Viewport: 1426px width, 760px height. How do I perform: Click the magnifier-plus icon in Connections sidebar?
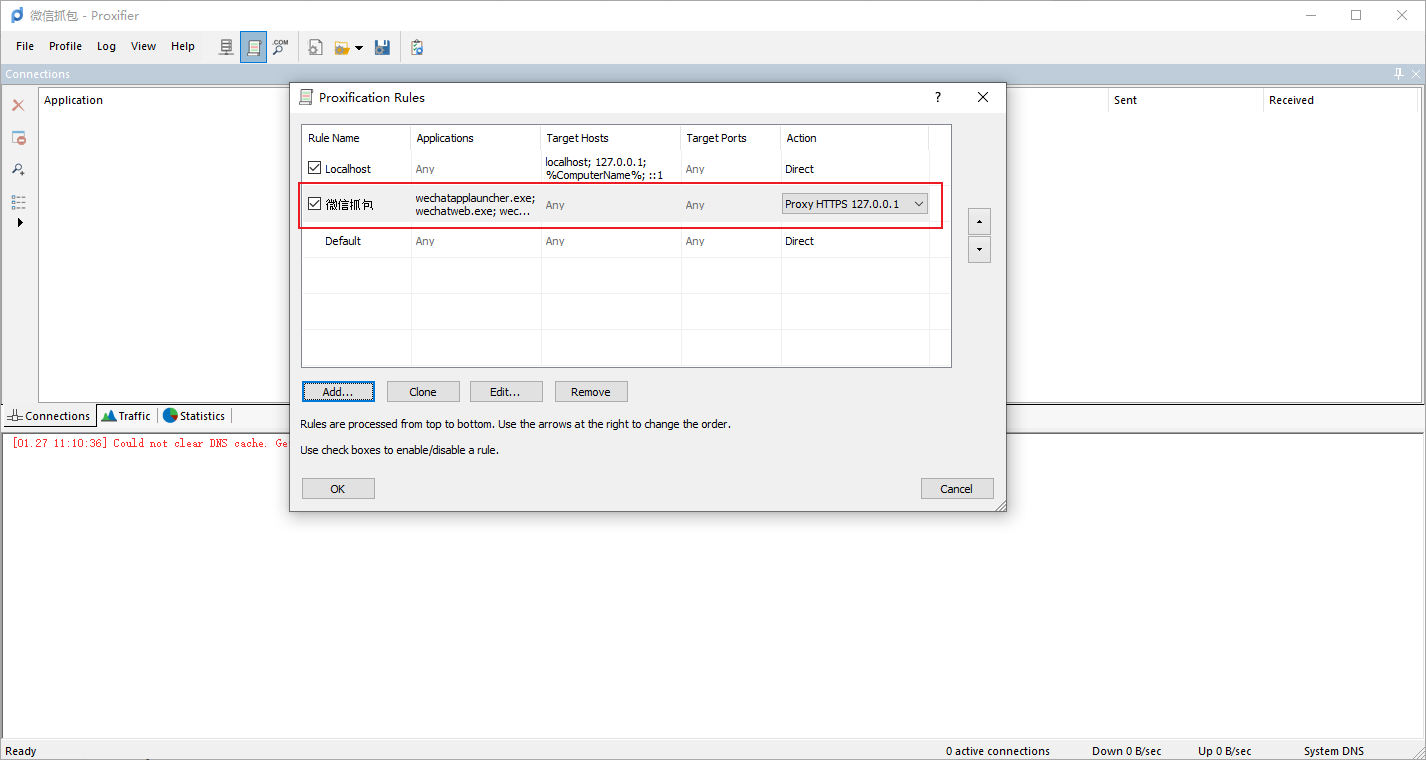18,169
